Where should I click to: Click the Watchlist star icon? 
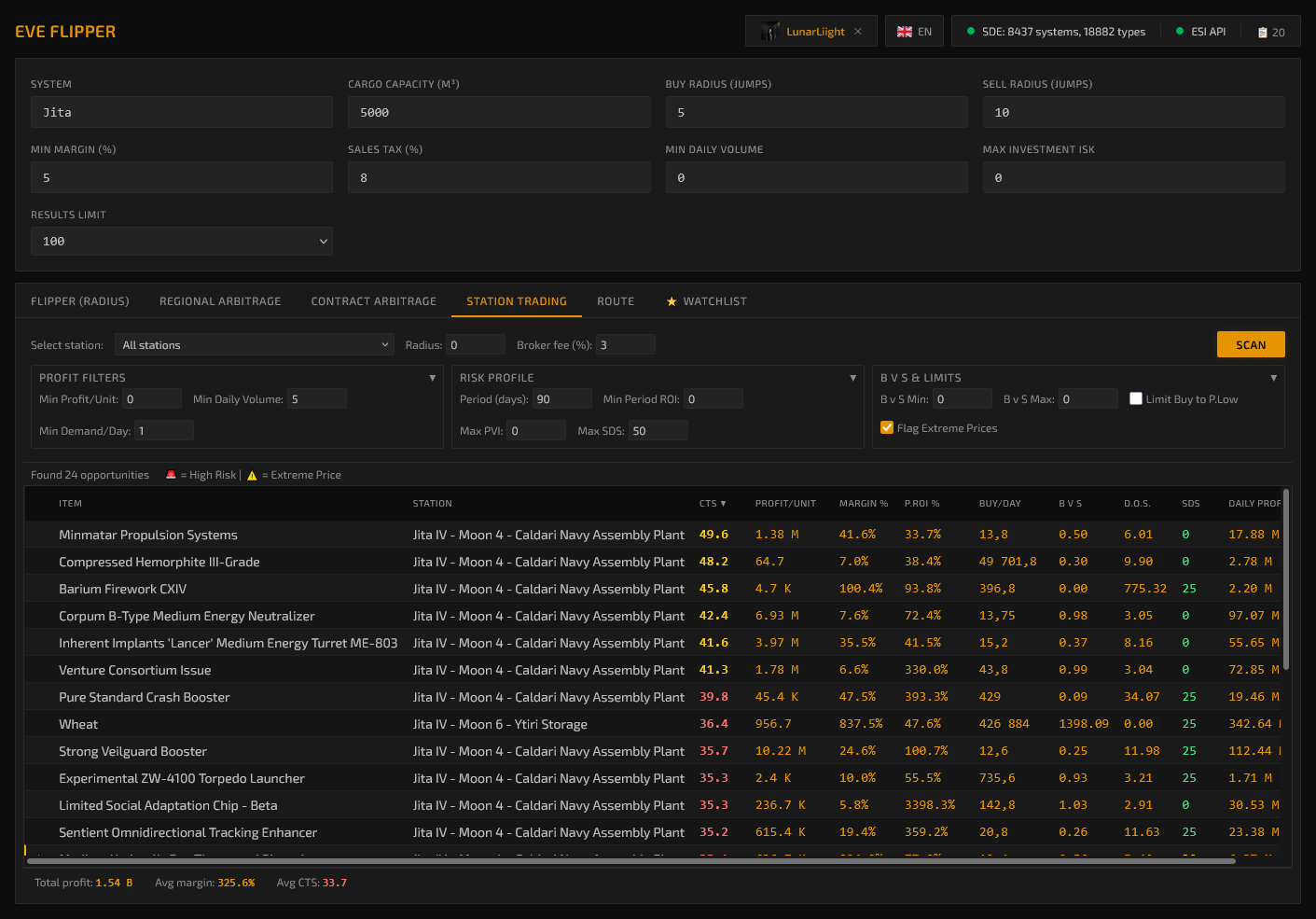[x=672, y=301]
